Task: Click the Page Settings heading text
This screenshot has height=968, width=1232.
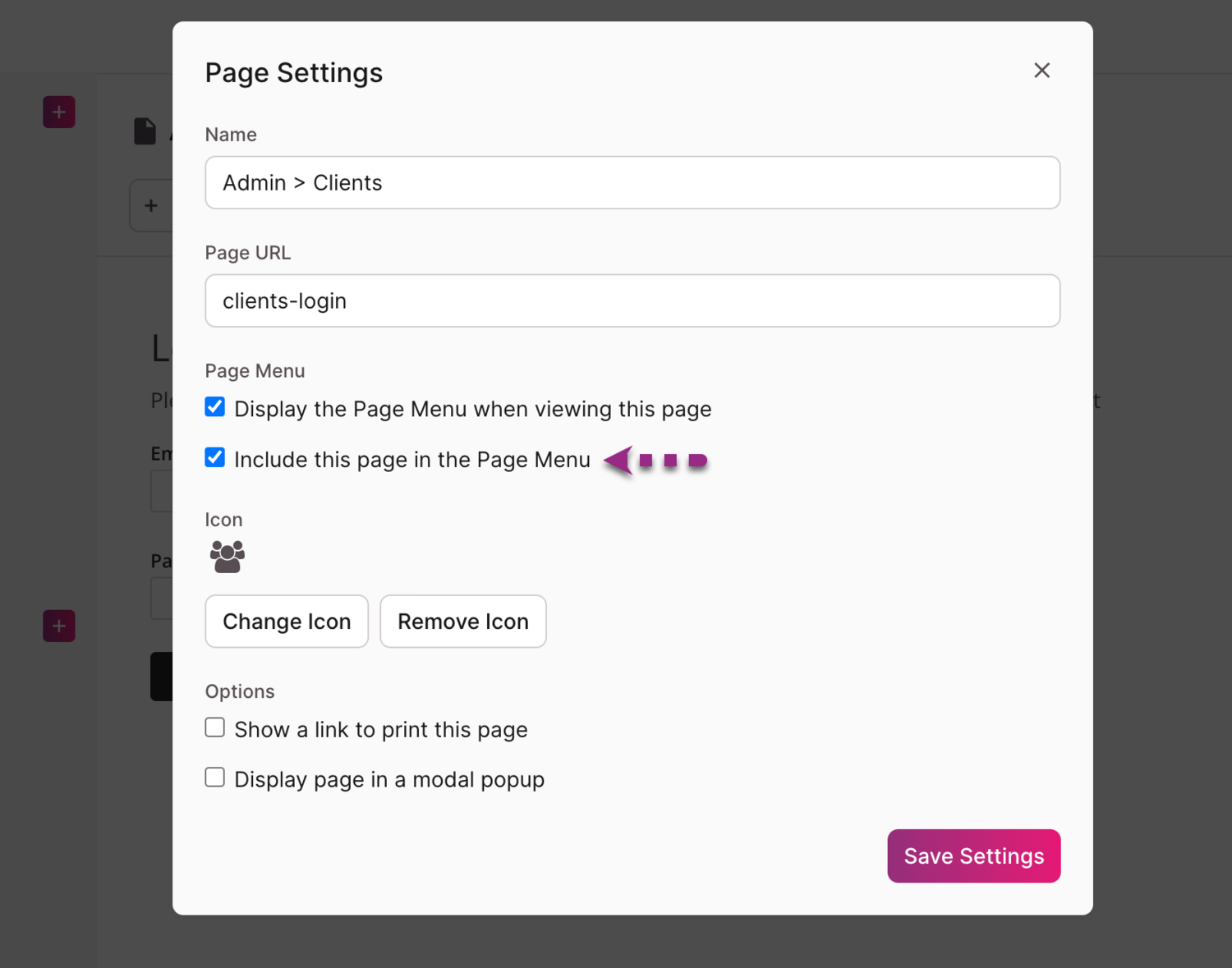Action: pos(293,73)
